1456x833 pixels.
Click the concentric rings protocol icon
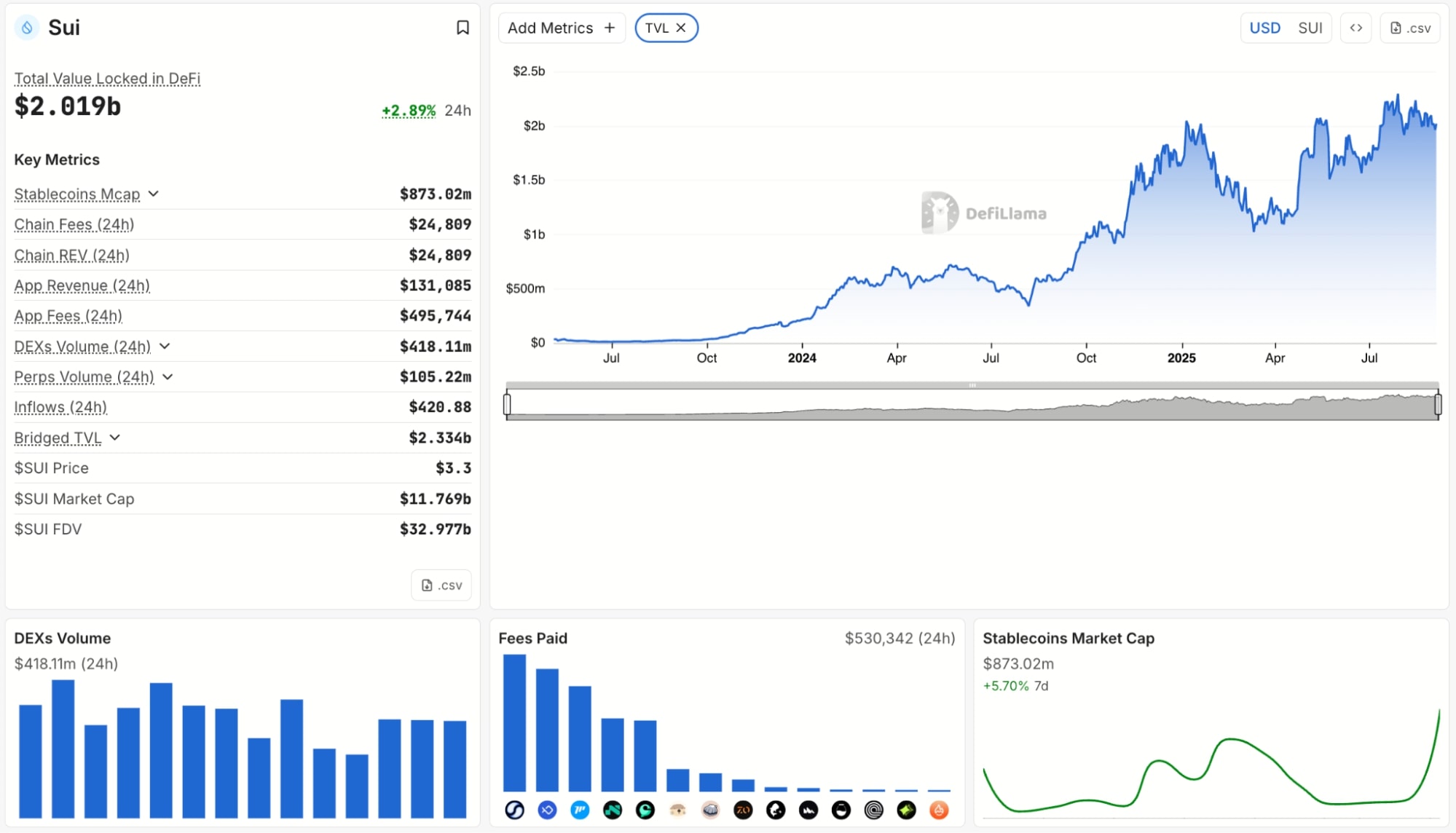(873, 810)
